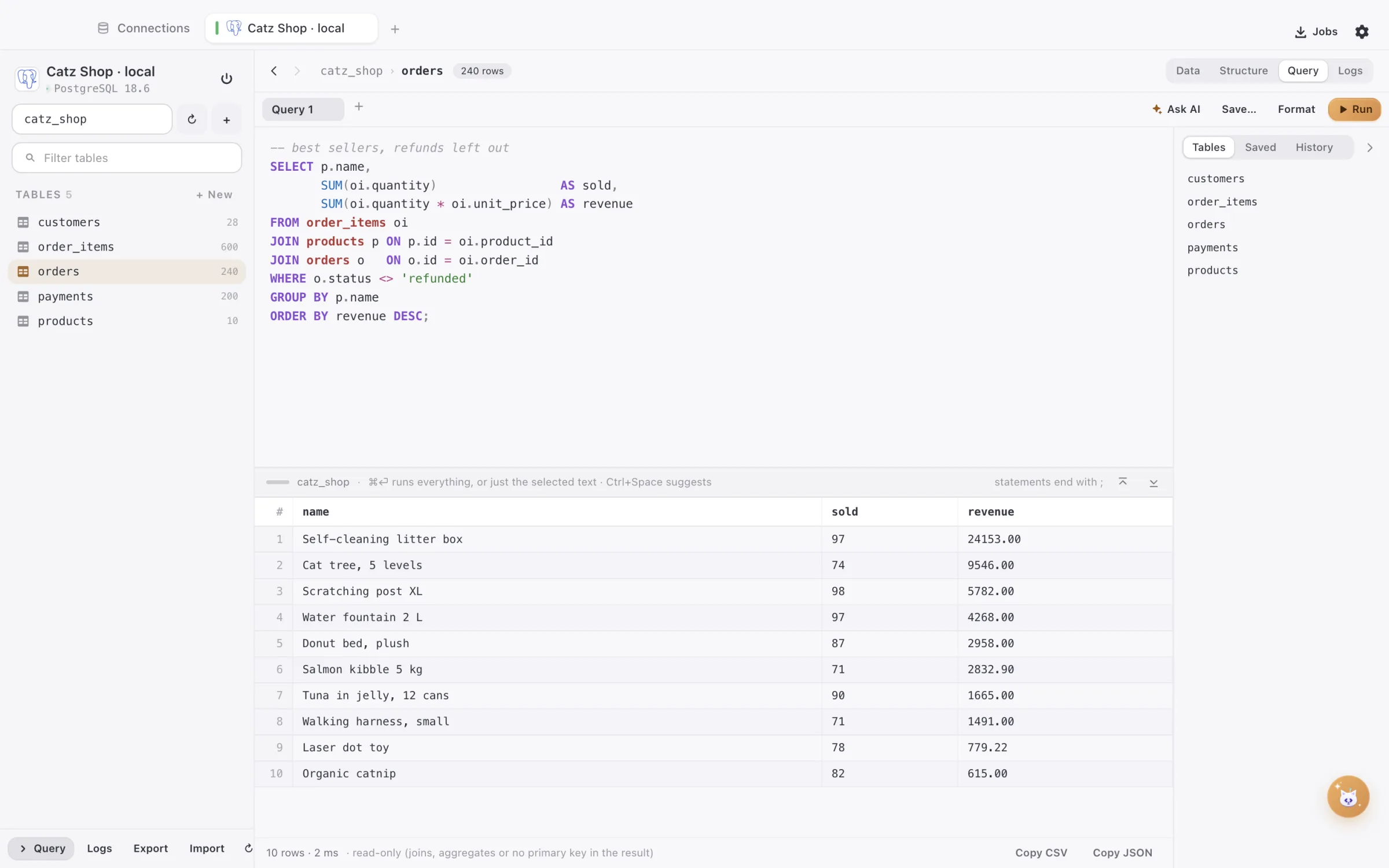Refresh the catz_shop database list

click(x=192, y=119)
